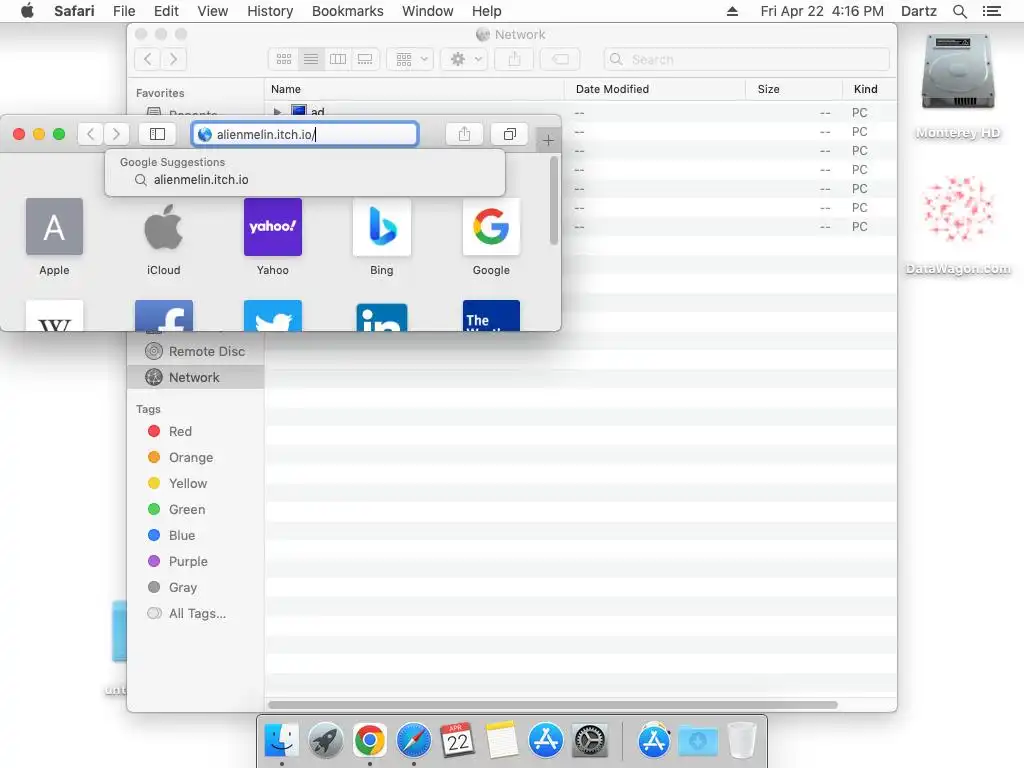This screenshot has width=1024, height=768.
Task: Select Network in Finder sidebar
Action: [x=195, y=377]
